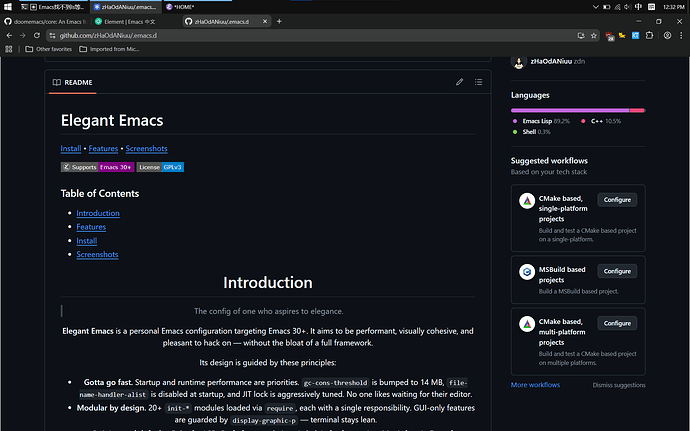
Task: Toggle the Chinese input method indicator
Action: 638,7
